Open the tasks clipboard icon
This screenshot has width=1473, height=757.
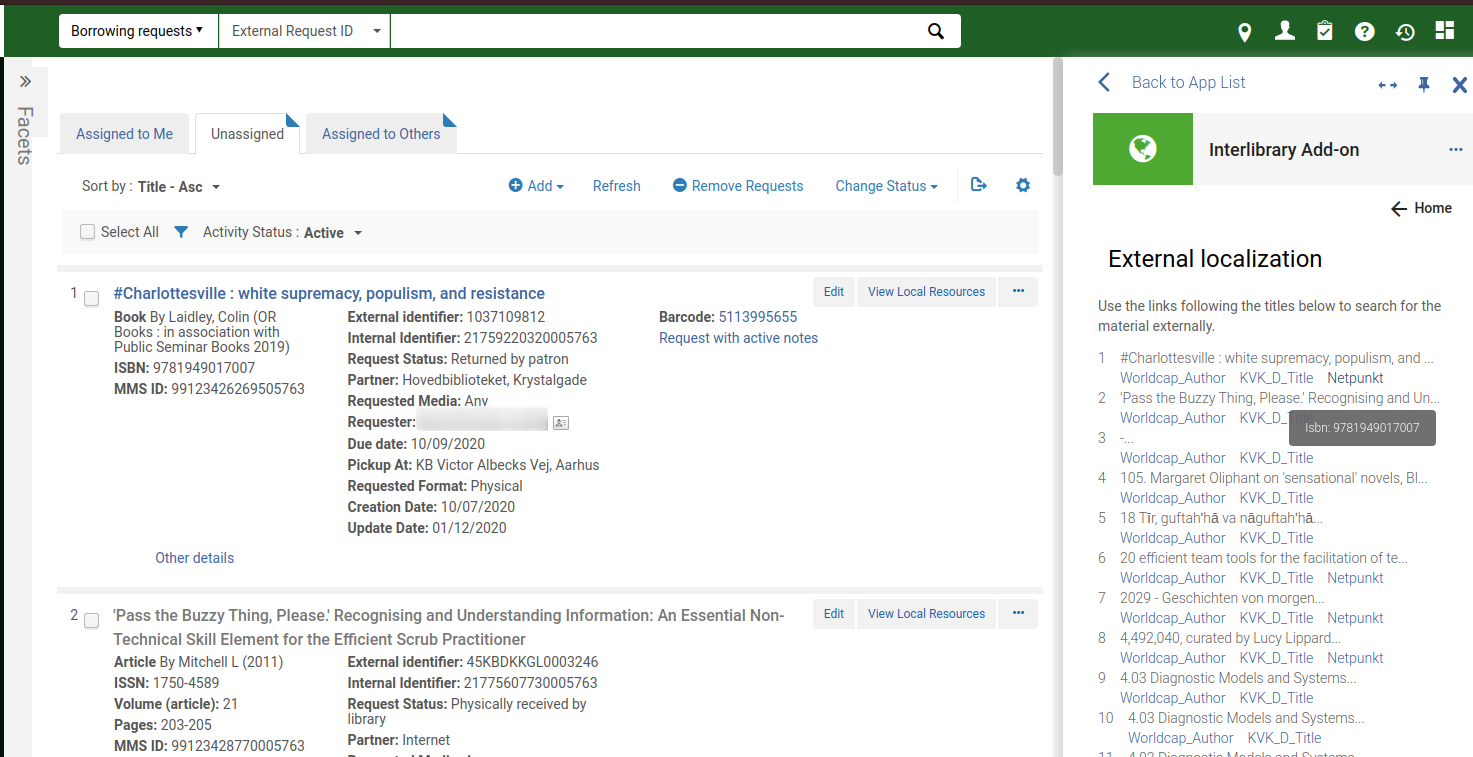coord(1324,31)
